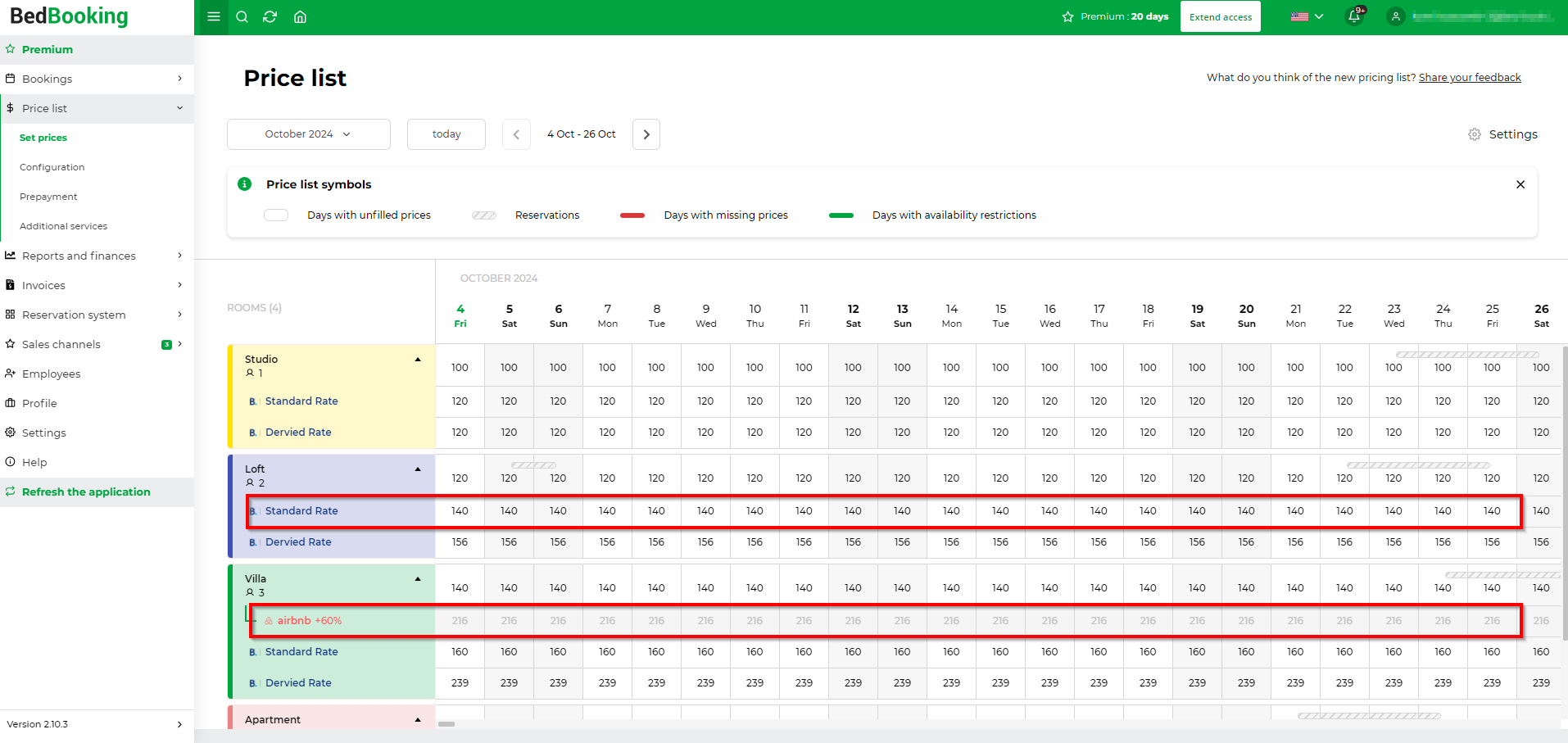Open the language flag dropdown
1568x743 pixels.
pyautogui.click(x=1307, y=16)
